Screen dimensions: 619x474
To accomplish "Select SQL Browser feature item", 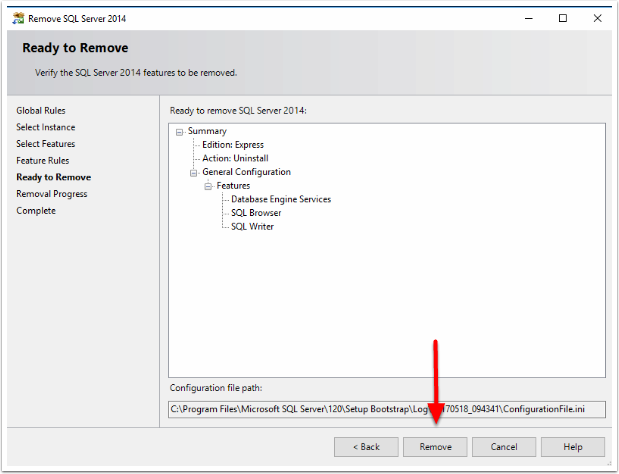I will coord(256,213).
